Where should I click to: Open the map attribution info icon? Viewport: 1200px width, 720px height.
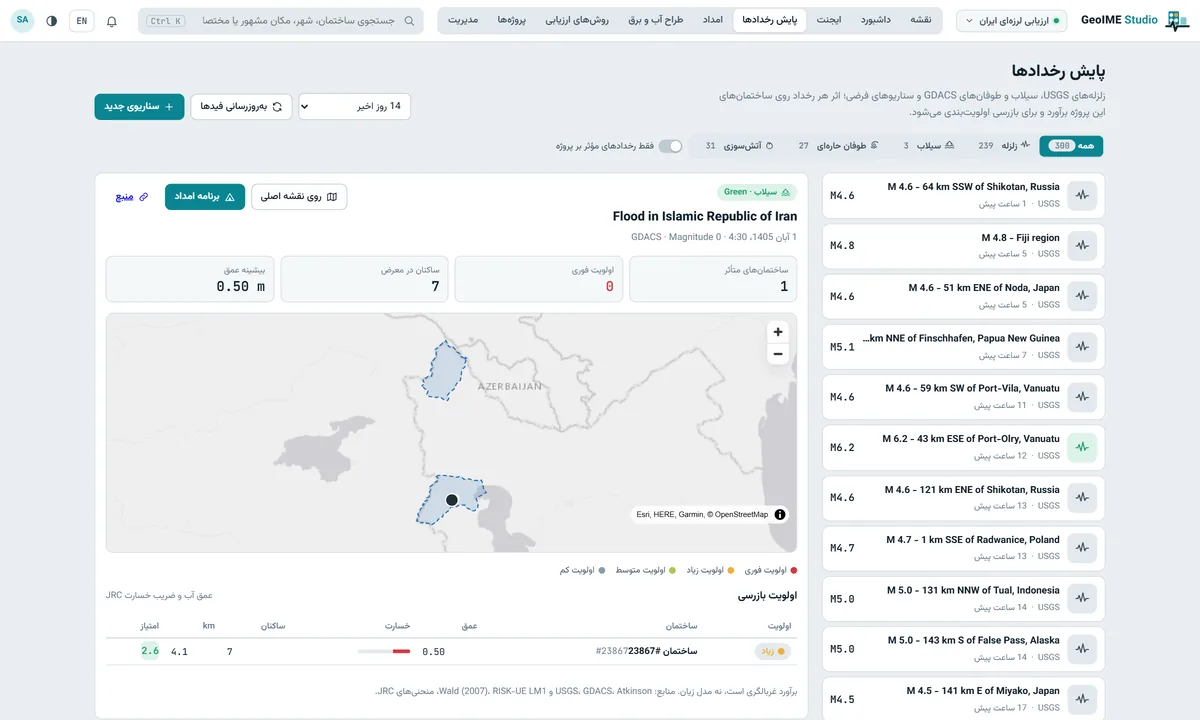coord(780,514)
